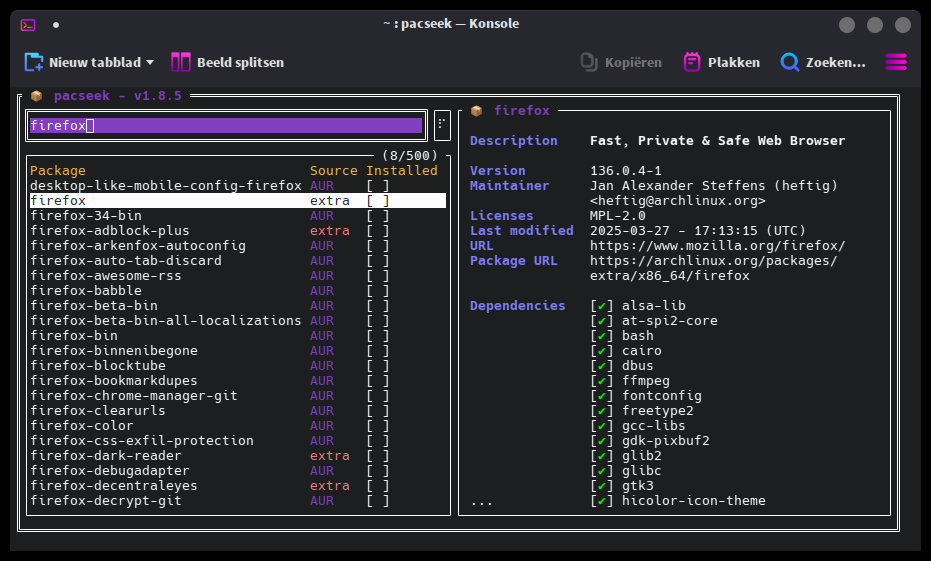The width and height of the screenshot is (931, 561).
Task: Open the archlinux.org Package URL link
Action: (713, 268)
